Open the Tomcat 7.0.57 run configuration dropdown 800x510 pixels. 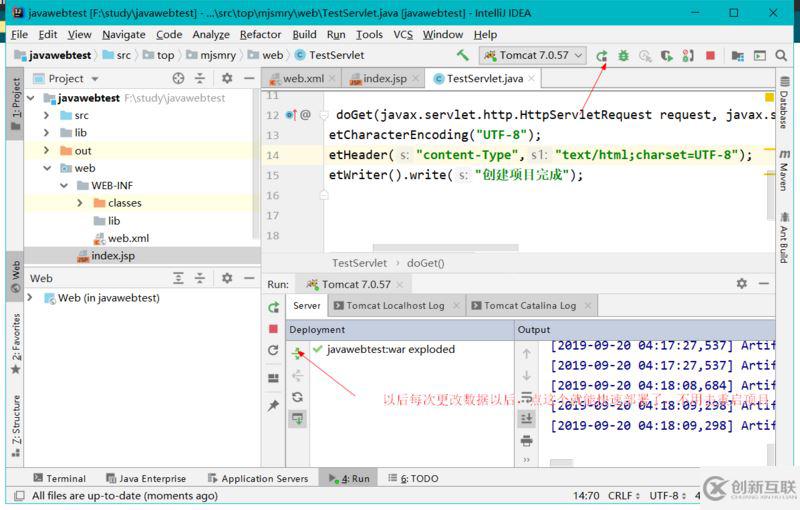point(533,56)
